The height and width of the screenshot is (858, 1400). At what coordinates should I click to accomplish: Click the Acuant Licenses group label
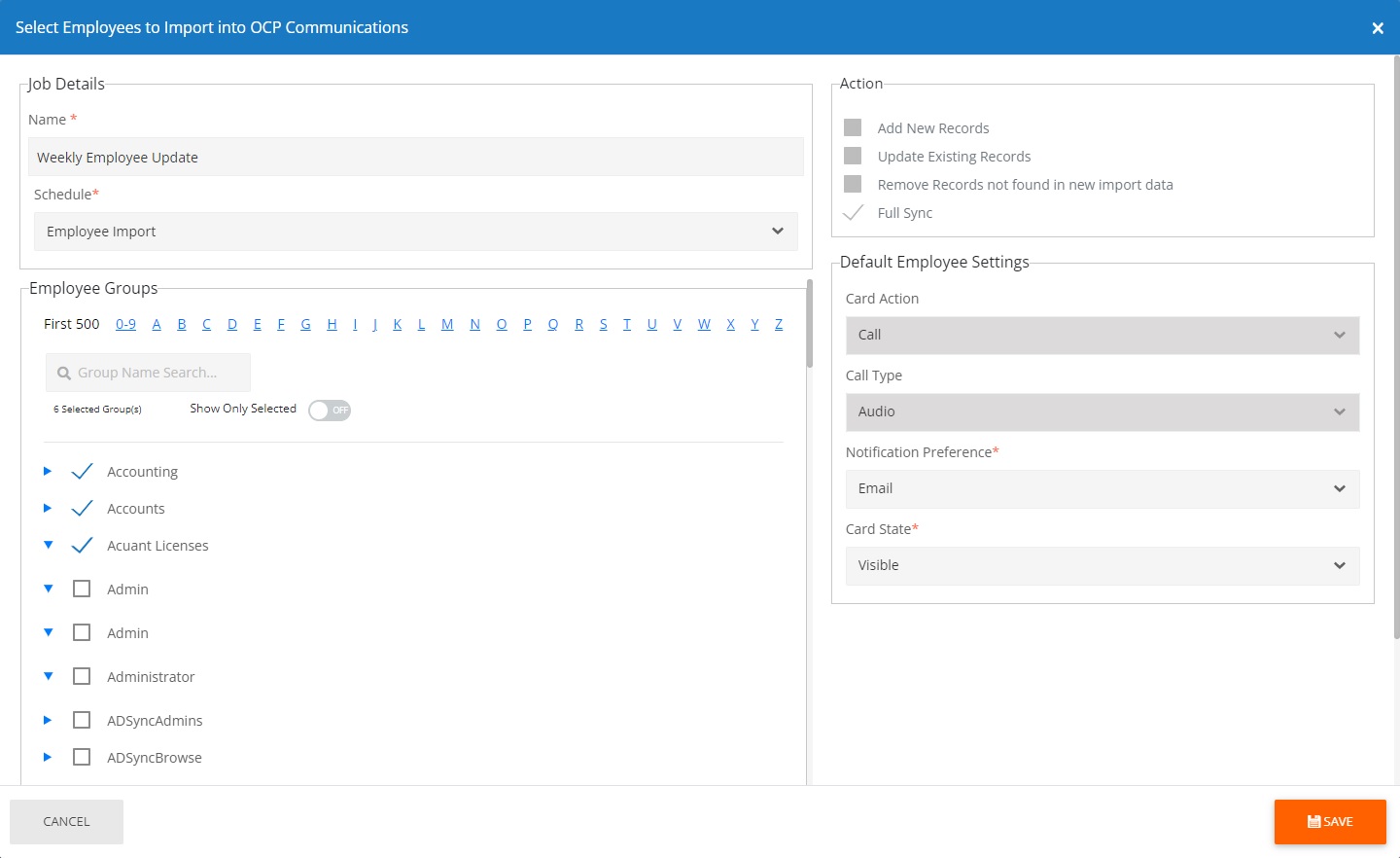point(157,546)
